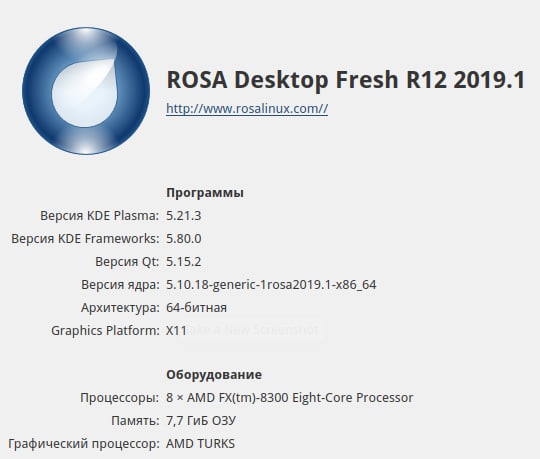The width and height of the screenshot is (540, 459).
Task: Select Graphics Platform value X11
Action: (x=176, y=331)
